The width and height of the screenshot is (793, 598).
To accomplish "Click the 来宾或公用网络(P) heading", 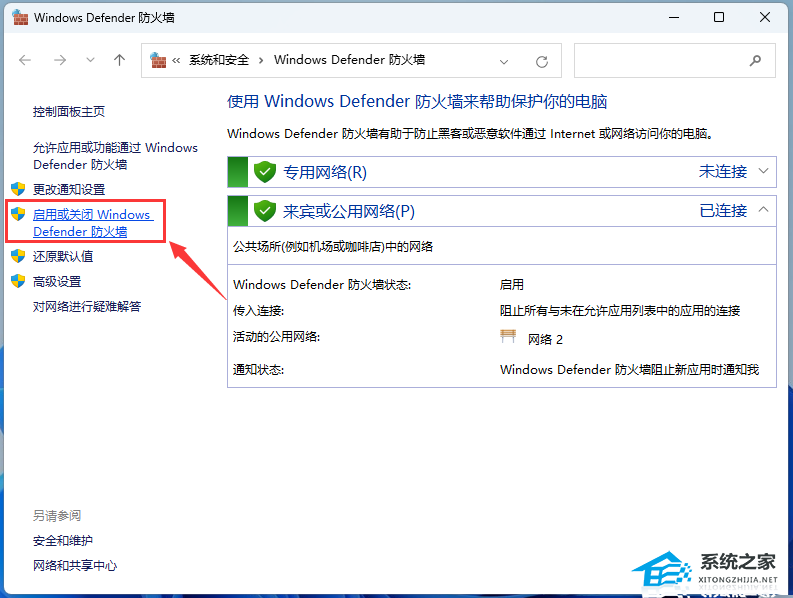I will point(349,211).
